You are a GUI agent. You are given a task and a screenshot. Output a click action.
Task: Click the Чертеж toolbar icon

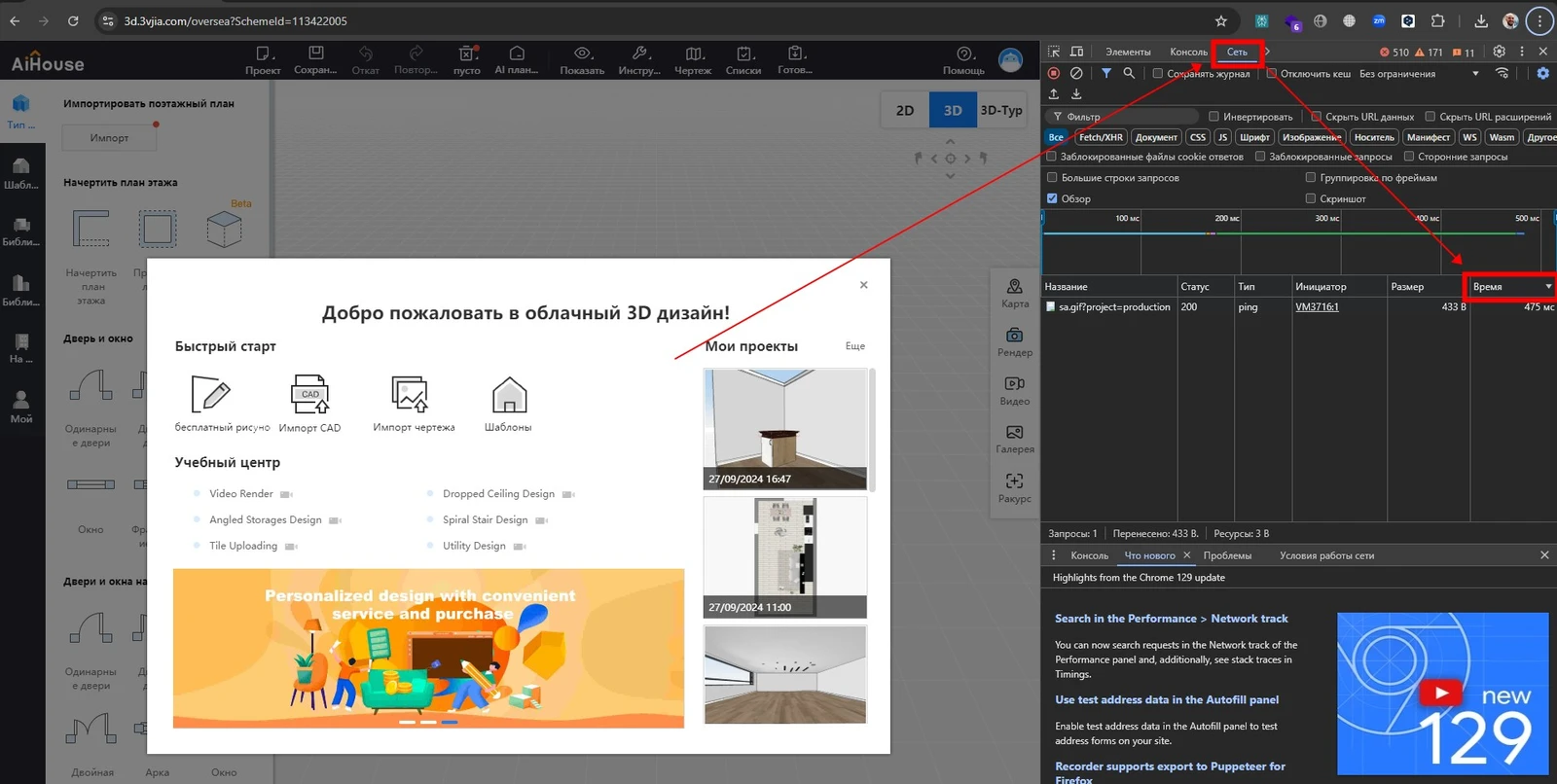pos(693,54)
